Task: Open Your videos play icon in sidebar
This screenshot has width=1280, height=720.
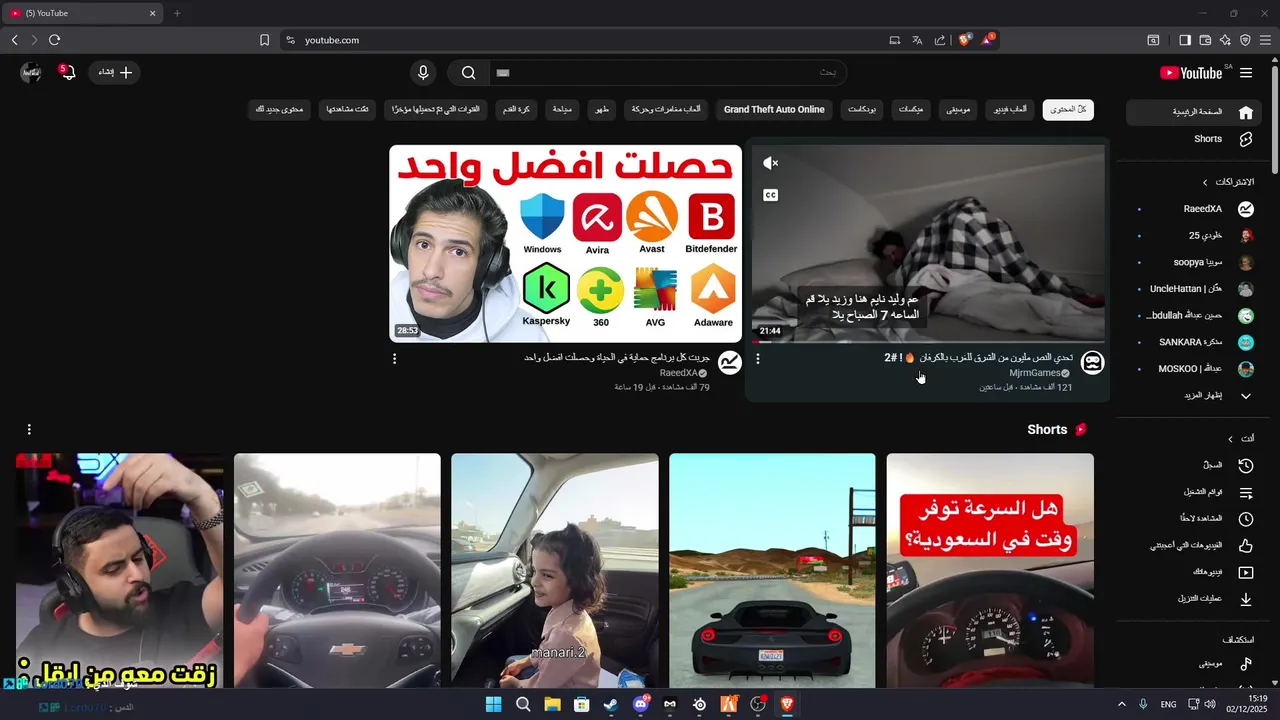Action: coord(1246,572)
